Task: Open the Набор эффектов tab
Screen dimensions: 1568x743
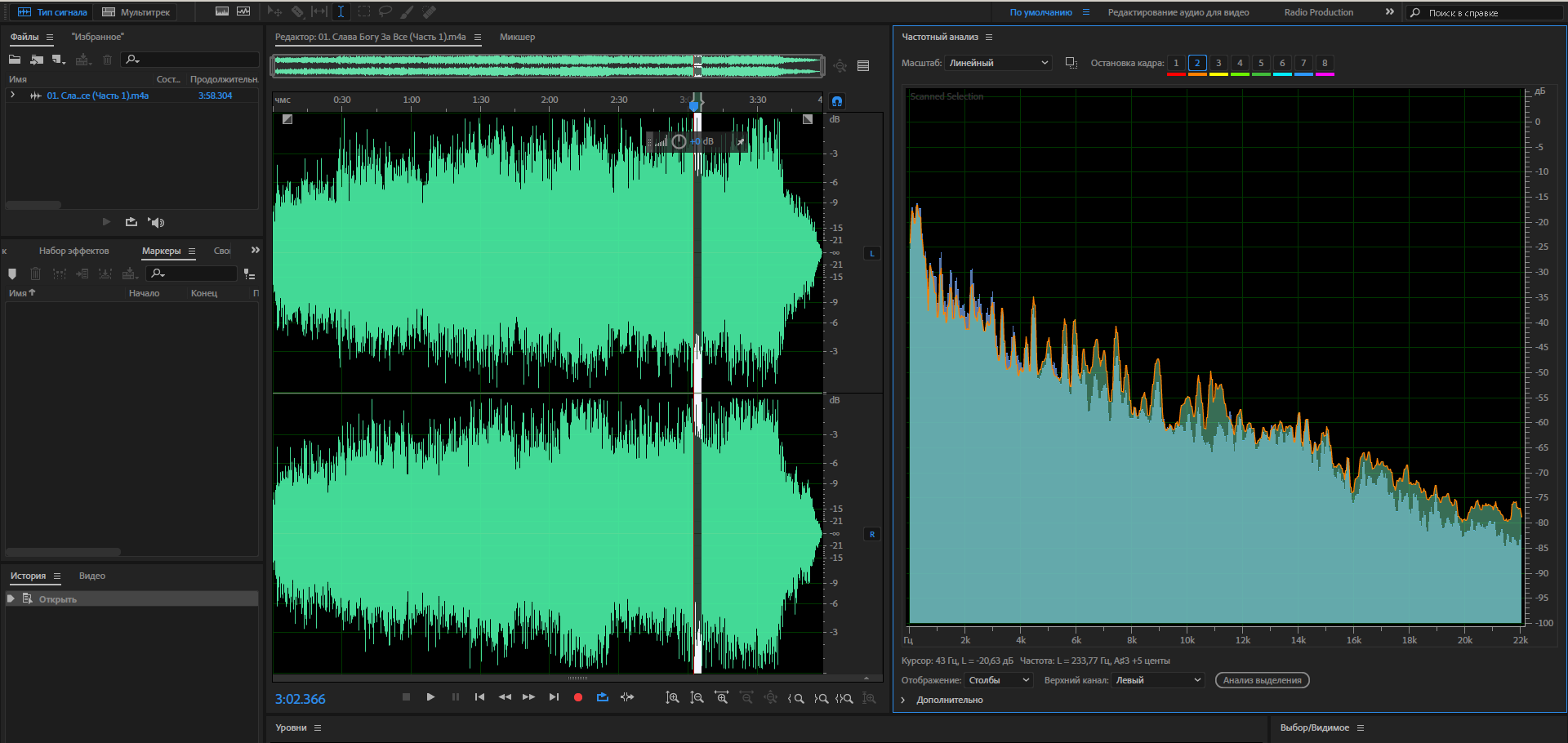Action: point(73,251)
